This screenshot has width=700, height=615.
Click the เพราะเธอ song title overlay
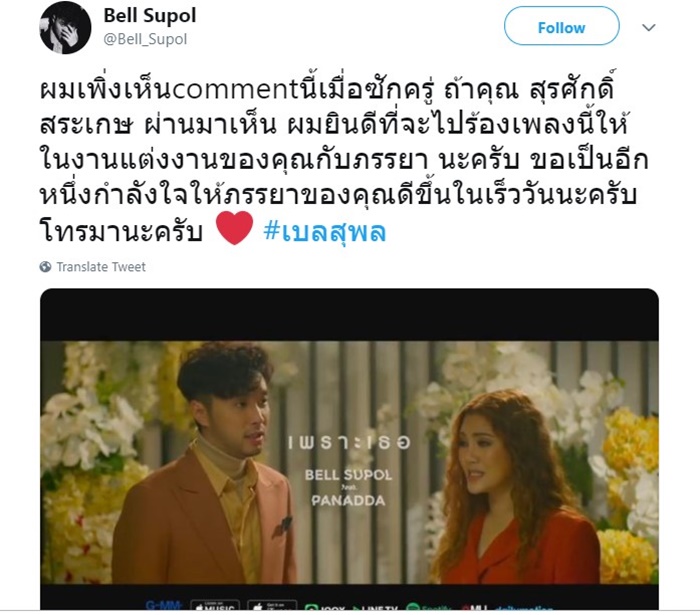(x=349, y=442)
